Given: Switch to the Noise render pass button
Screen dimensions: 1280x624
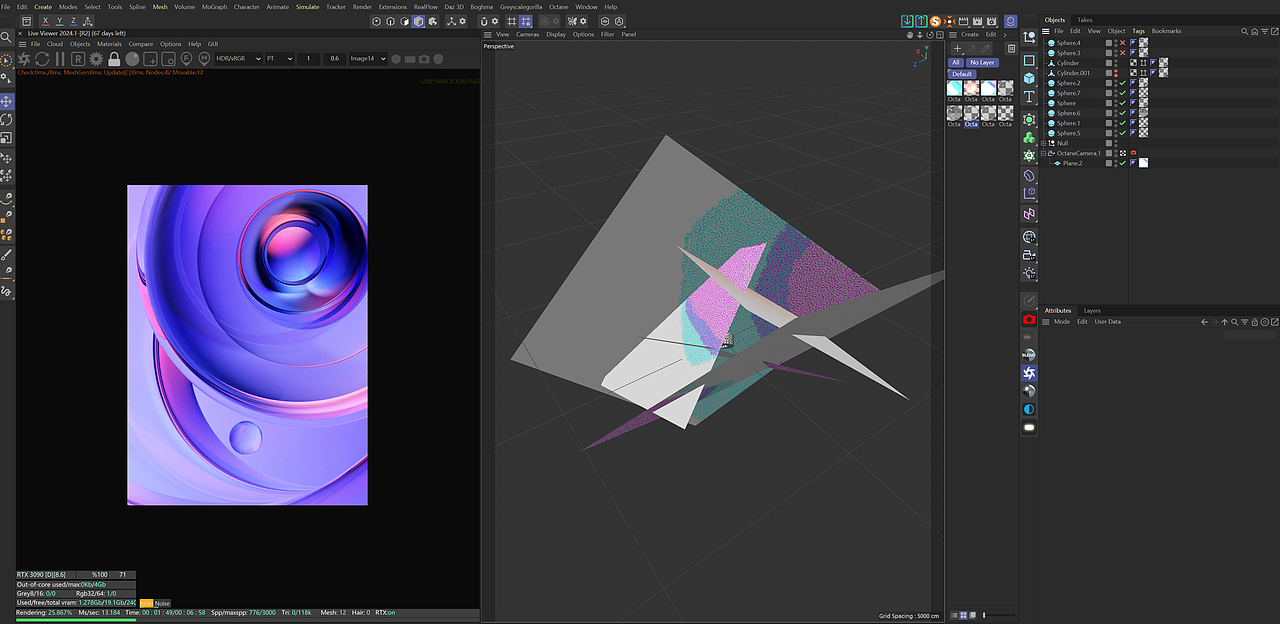Looking at the screenshot, I should [162, 603].
